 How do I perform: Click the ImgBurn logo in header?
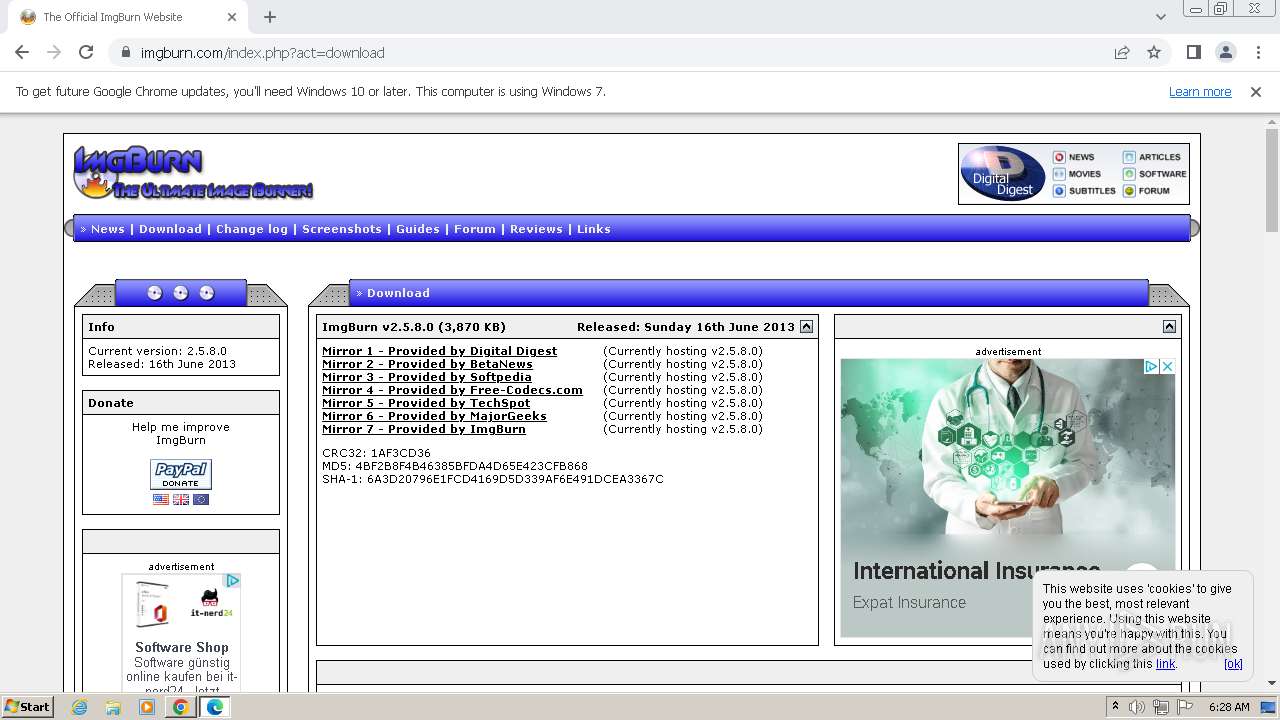point(193,173)
